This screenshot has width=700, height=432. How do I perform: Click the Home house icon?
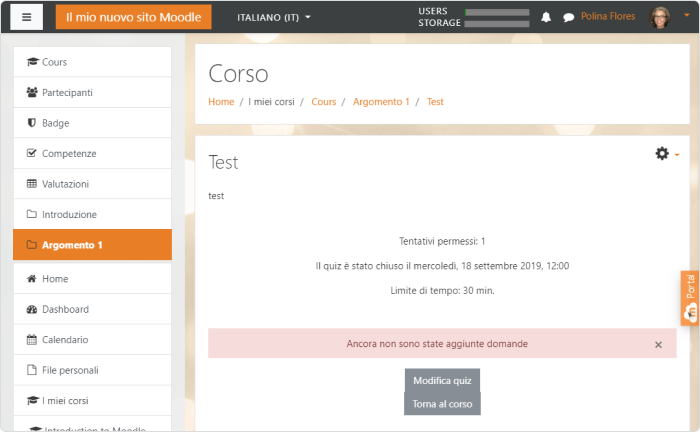click(x=32, y=278)
